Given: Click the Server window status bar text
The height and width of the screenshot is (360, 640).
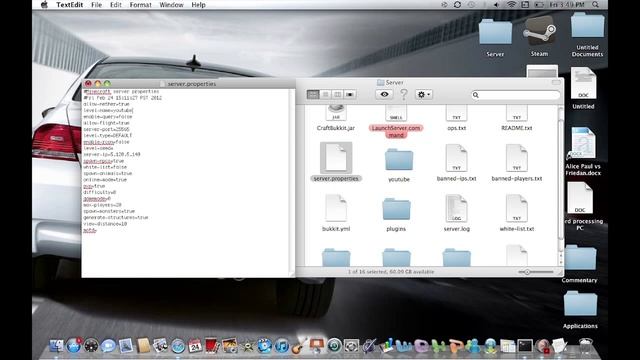Looking at the screenshot, I should [x=391, y=272].
